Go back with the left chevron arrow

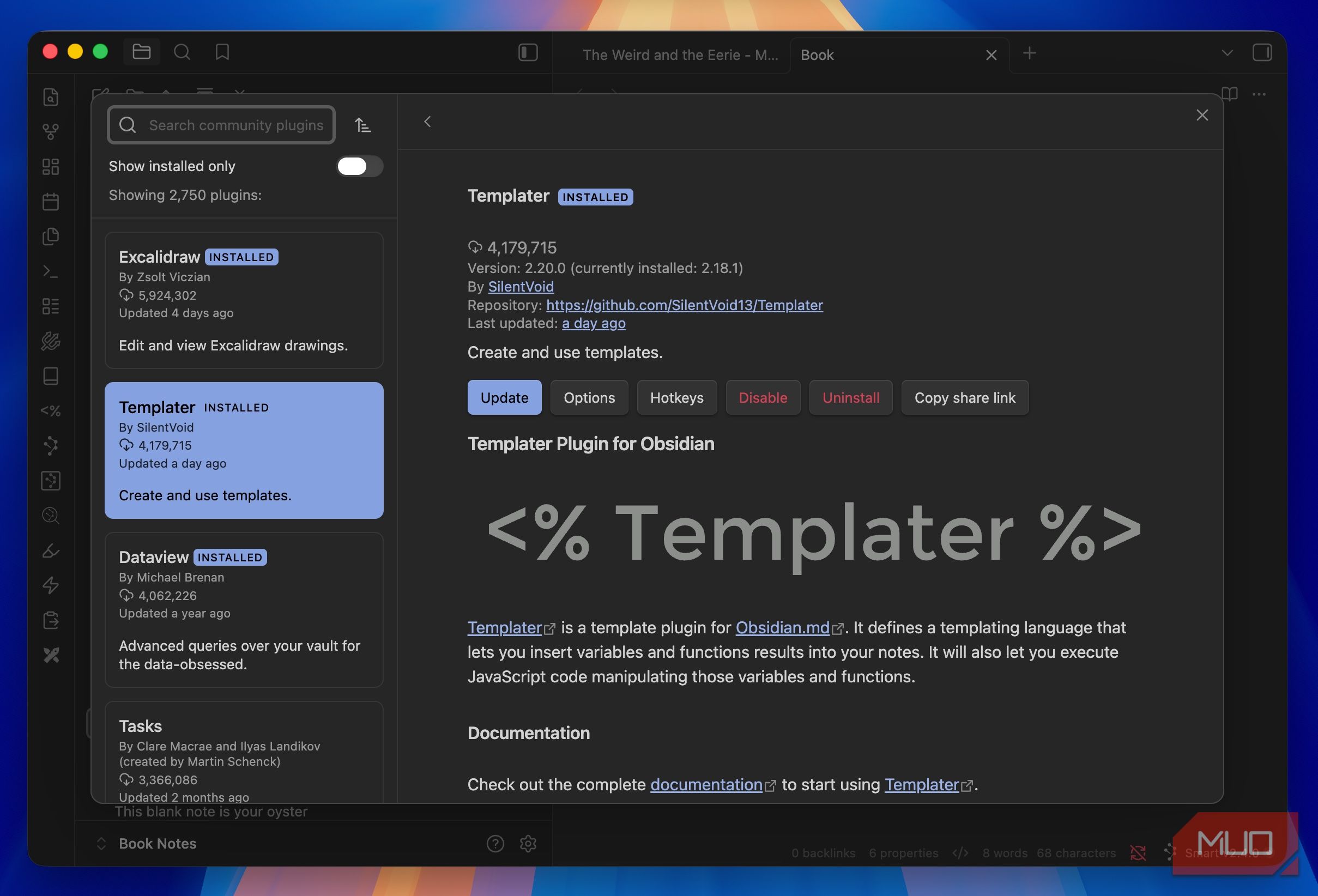(427, 122)
